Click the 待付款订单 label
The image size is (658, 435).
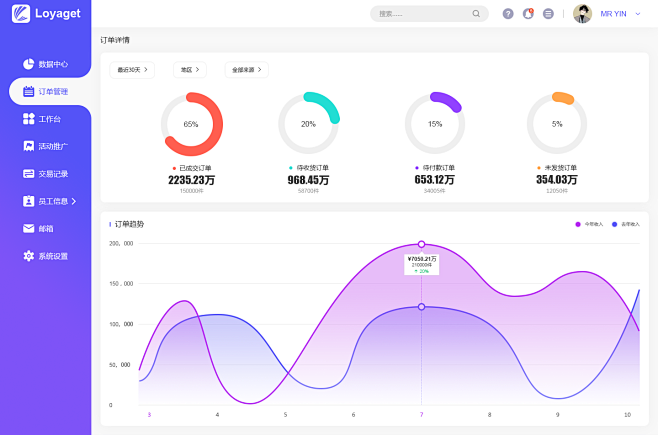[439, 168]
